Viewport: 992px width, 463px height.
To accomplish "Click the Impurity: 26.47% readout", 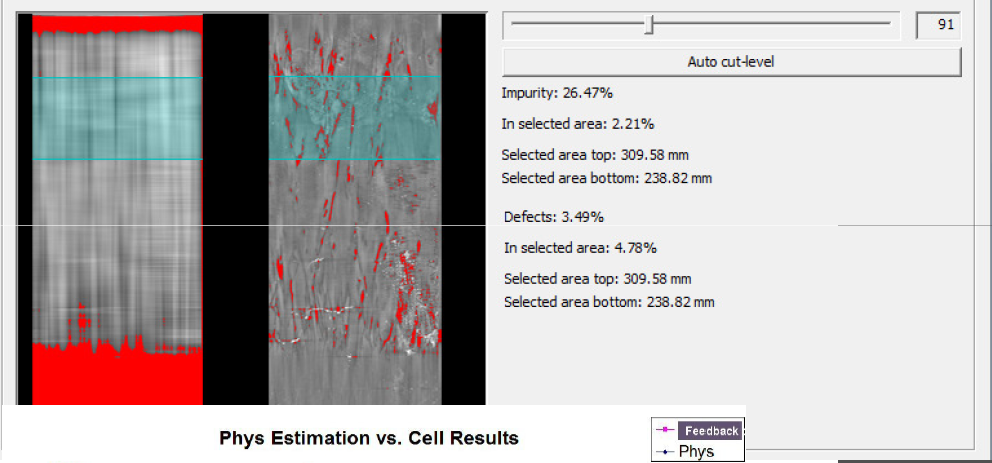I will [557, 93].
